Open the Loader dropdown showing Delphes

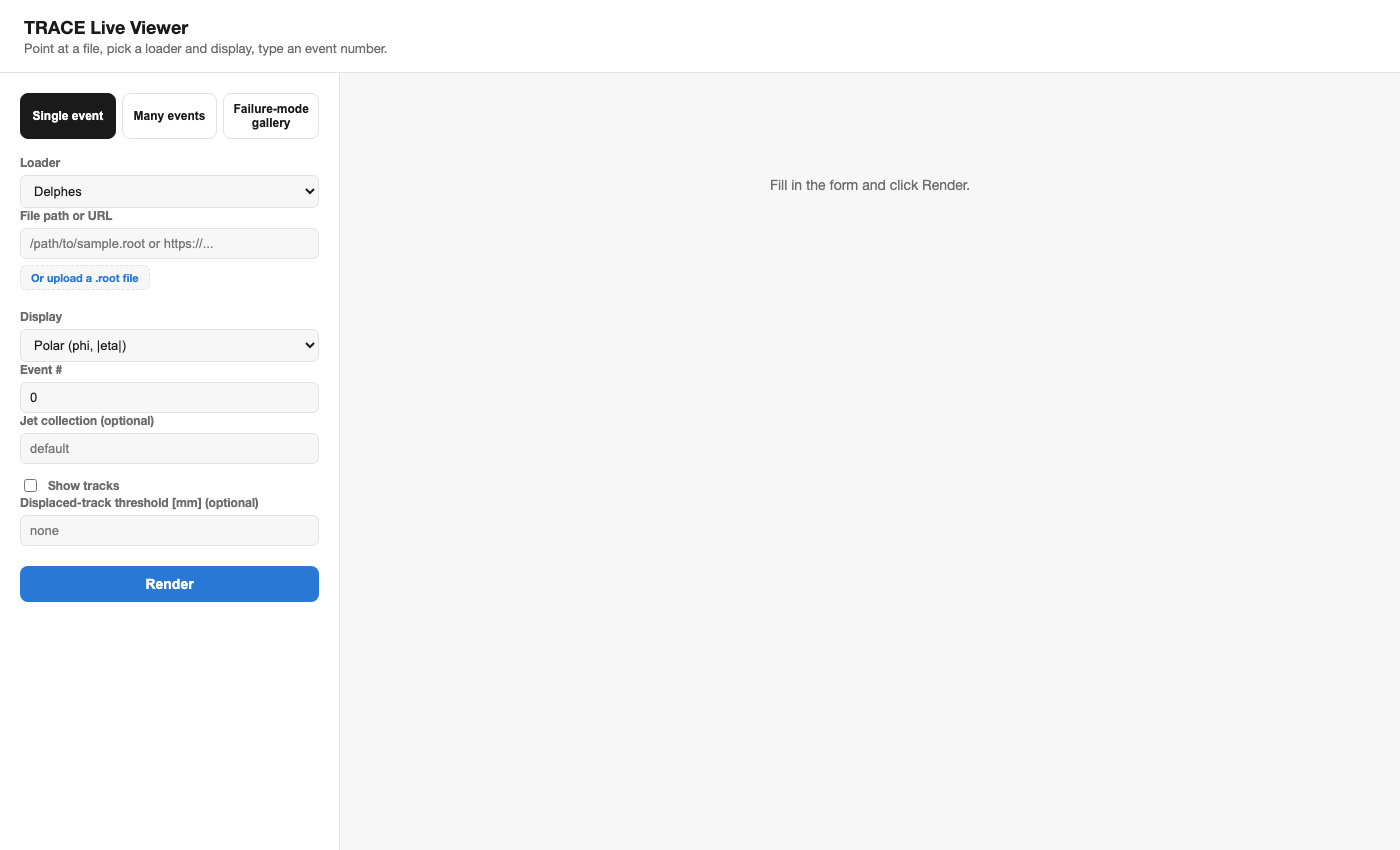coord(169,191)
